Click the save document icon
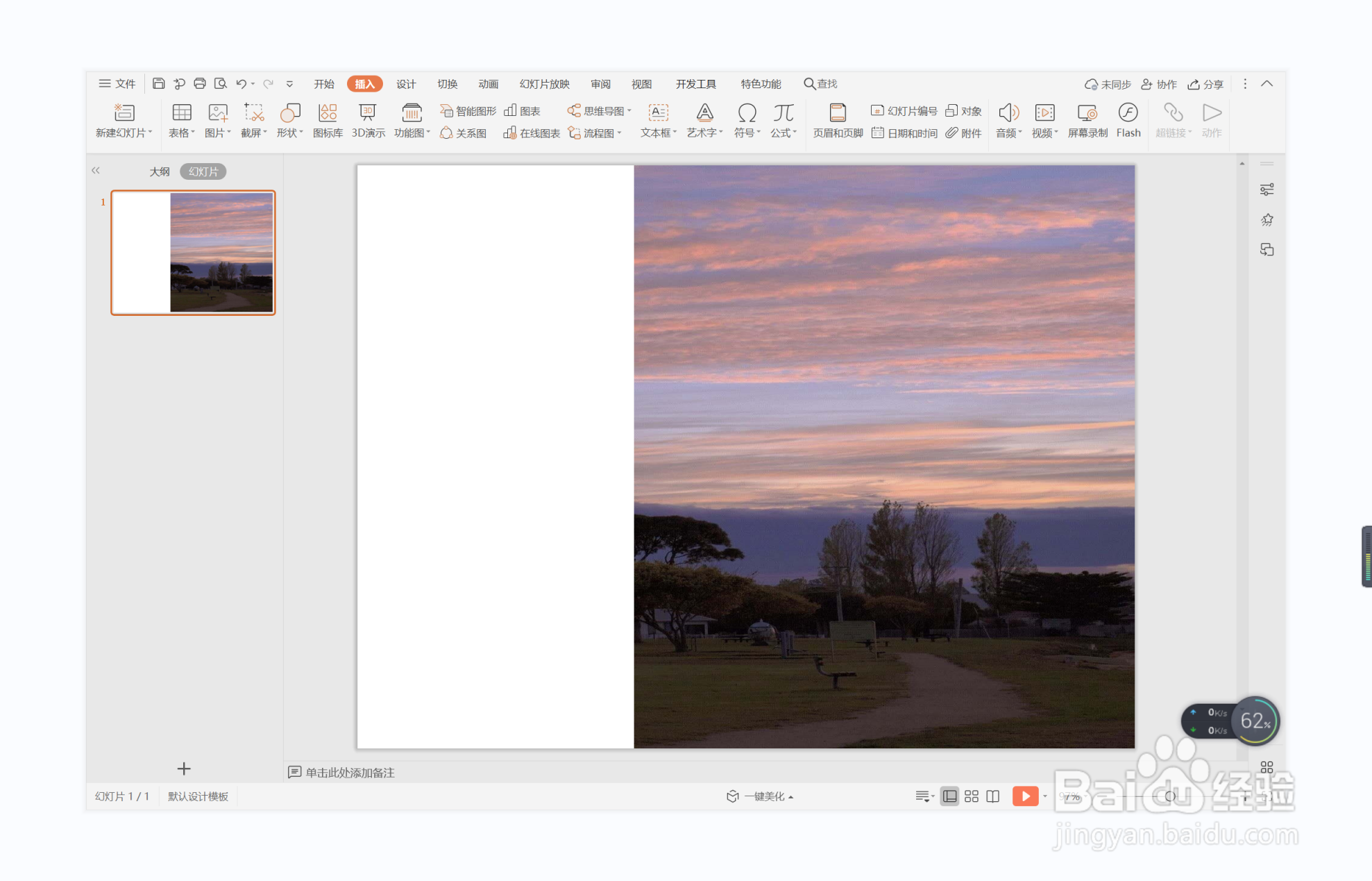Screen dimensions: 1372x881 (158, 84)
